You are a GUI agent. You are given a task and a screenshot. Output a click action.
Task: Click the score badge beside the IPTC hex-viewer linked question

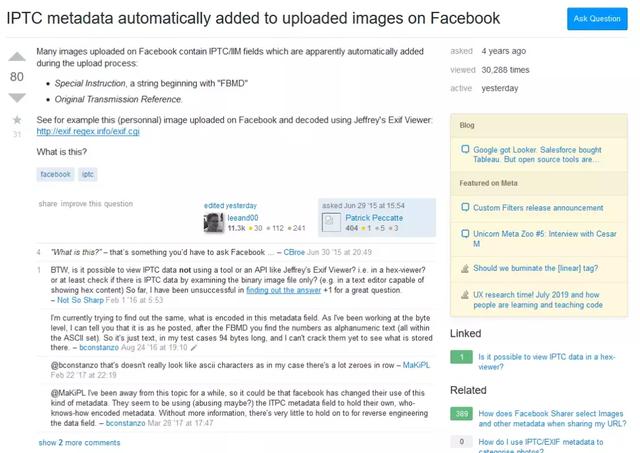tap(462, 357)
